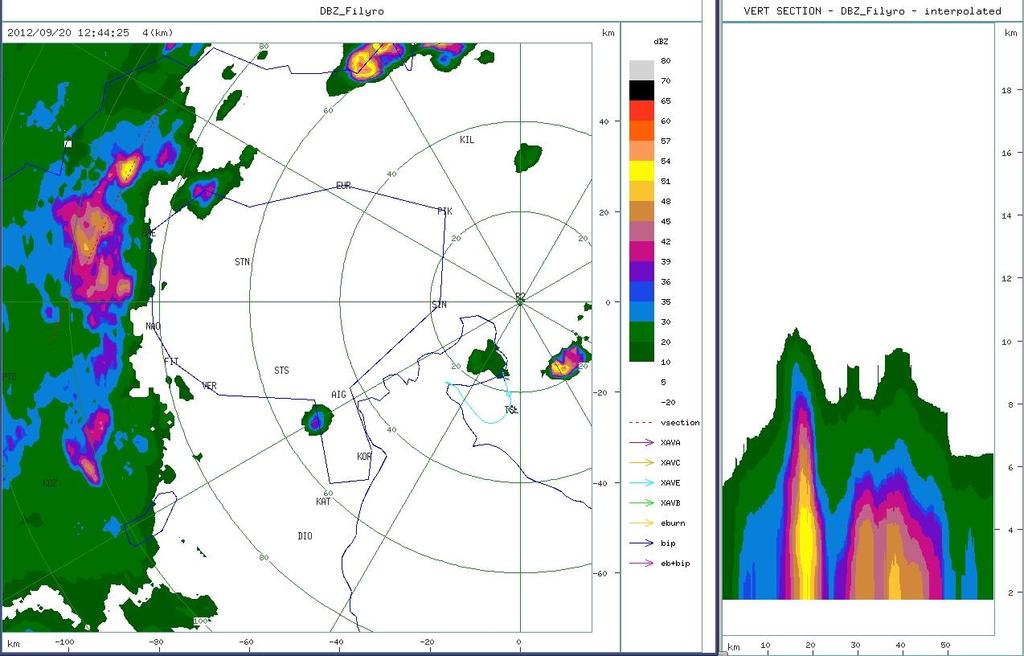Screen dimensions: 1024x656
Task: Click the DIO station label on map
Action: (305, 536)
